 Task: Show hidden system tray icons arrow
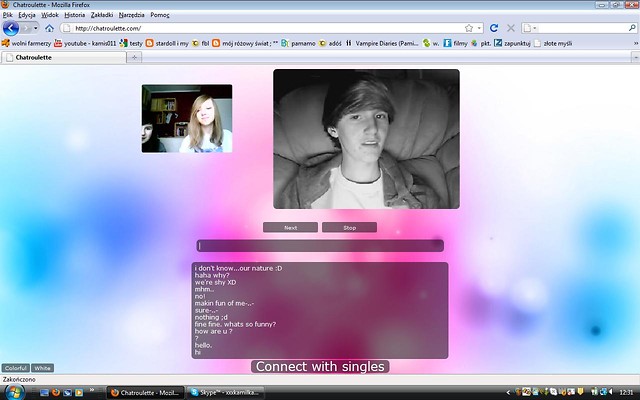point(508,393)
